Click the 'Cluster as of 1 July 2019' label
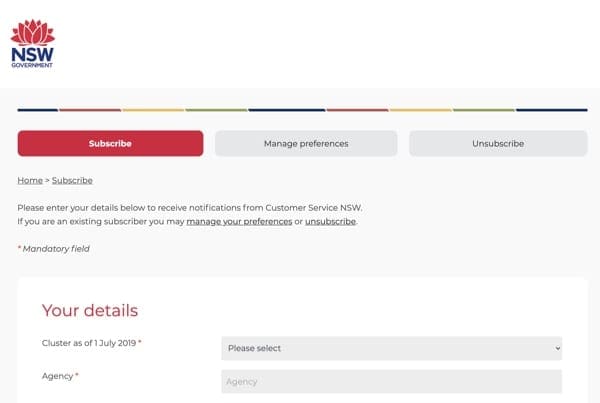The width and height of the screenshot is (600, 403). coord(91,343)
